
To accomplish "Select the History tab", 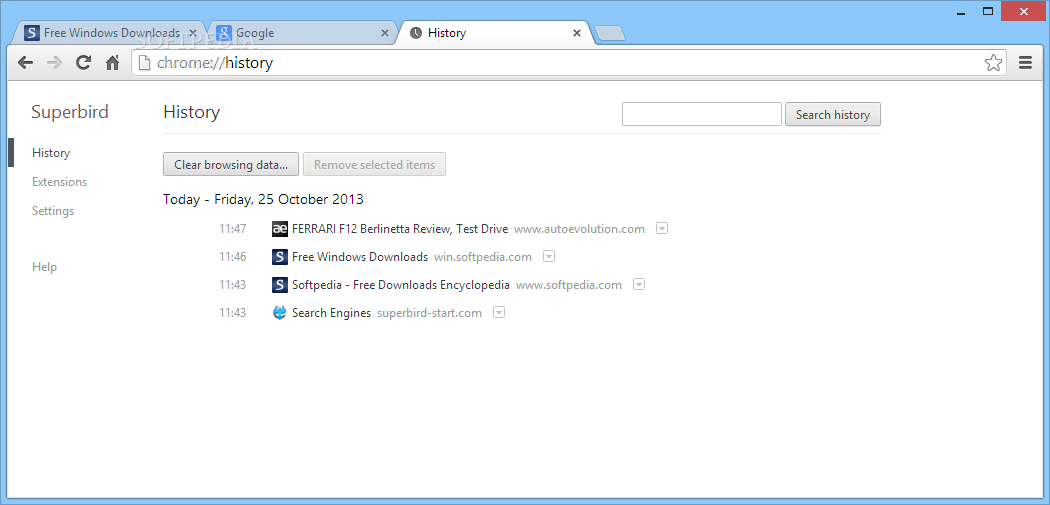I will coord(494,33).
